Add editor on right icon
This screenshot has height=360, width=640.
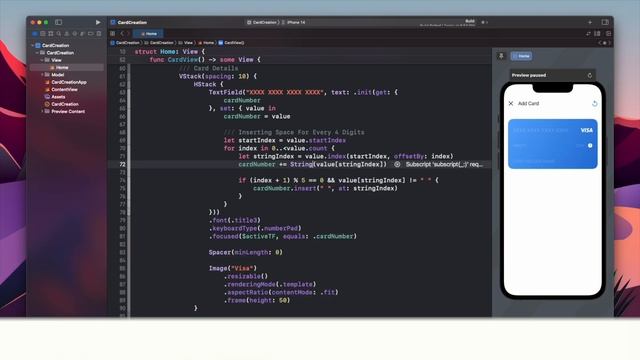click(608, 33)
